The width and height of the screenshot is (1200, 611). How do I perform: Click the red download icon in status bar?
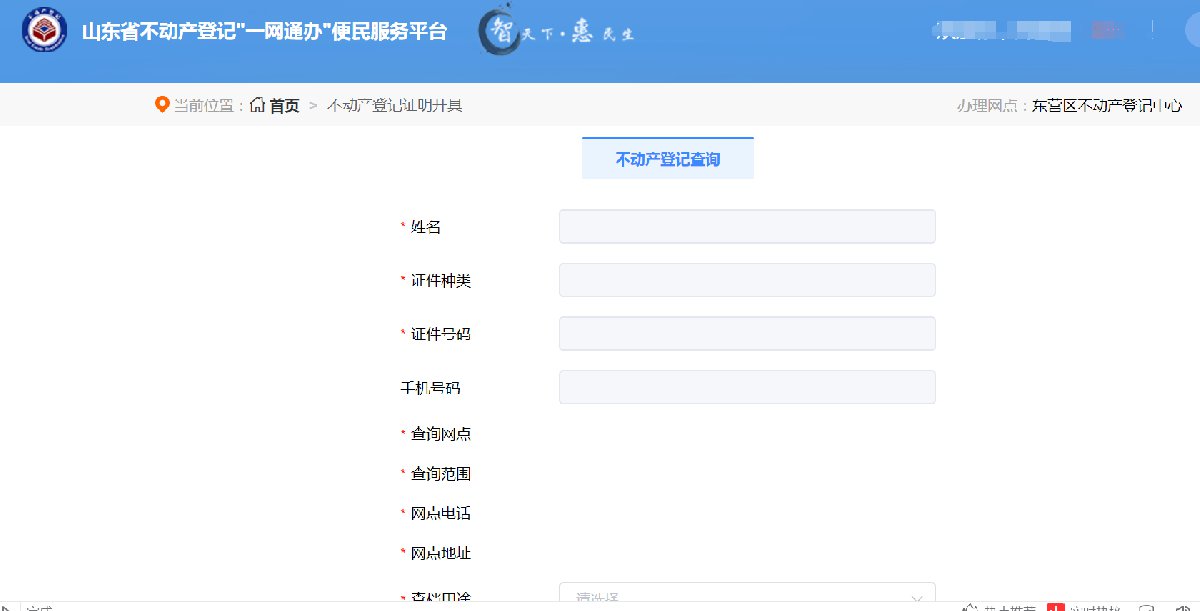[x=1056, y=606]
